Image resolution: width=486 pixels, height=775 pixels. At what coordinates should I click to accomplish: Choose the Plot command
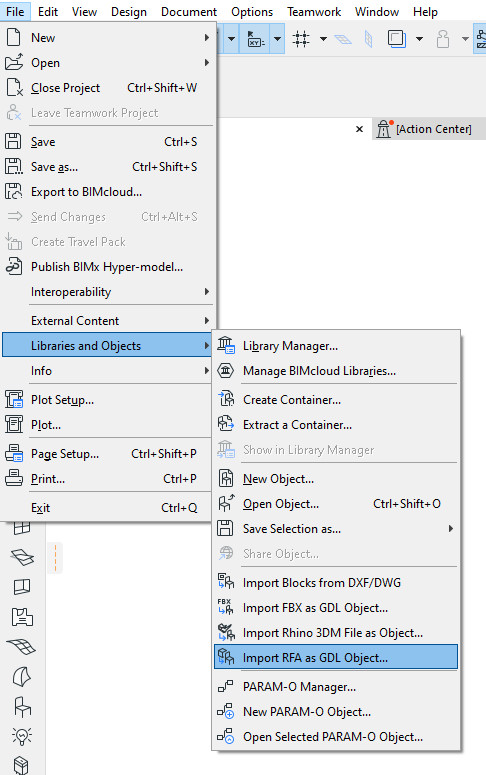(108, 425)
